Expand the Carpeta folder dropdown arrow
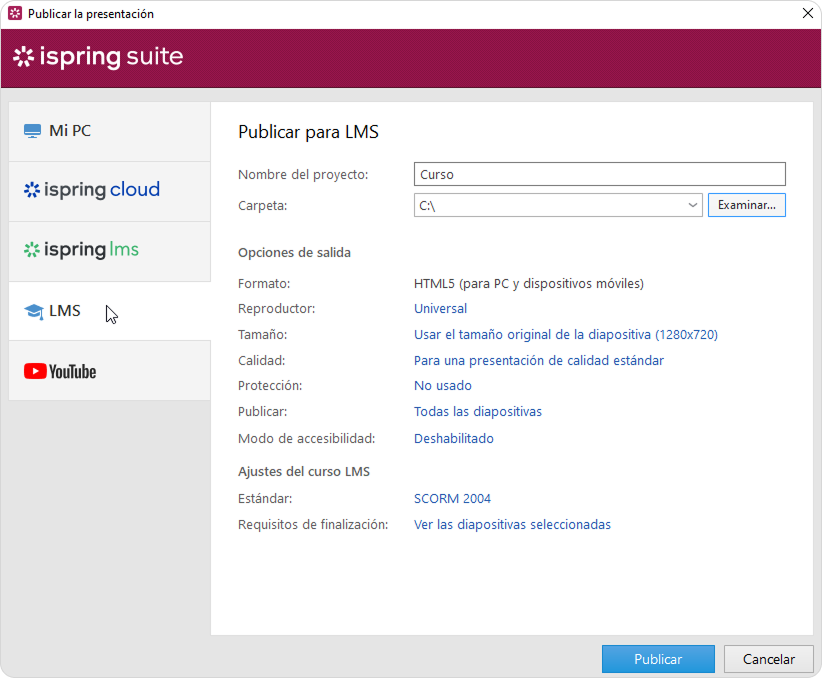The height and width of the screenshot is (678, 822). 693,205
